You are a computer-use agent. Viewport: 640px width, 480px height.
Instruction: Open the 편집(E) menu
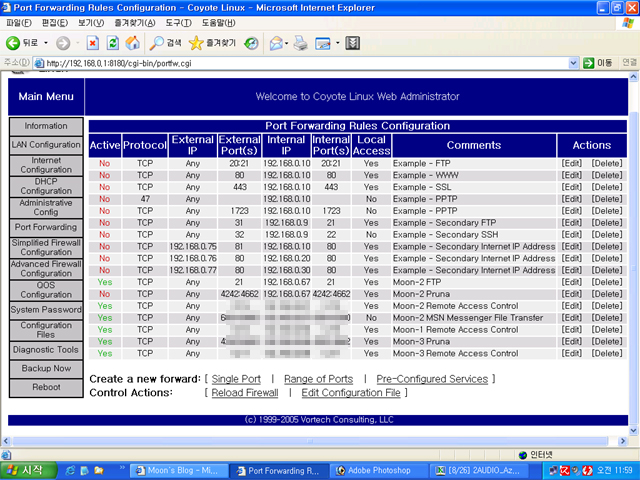pos(55,23)
